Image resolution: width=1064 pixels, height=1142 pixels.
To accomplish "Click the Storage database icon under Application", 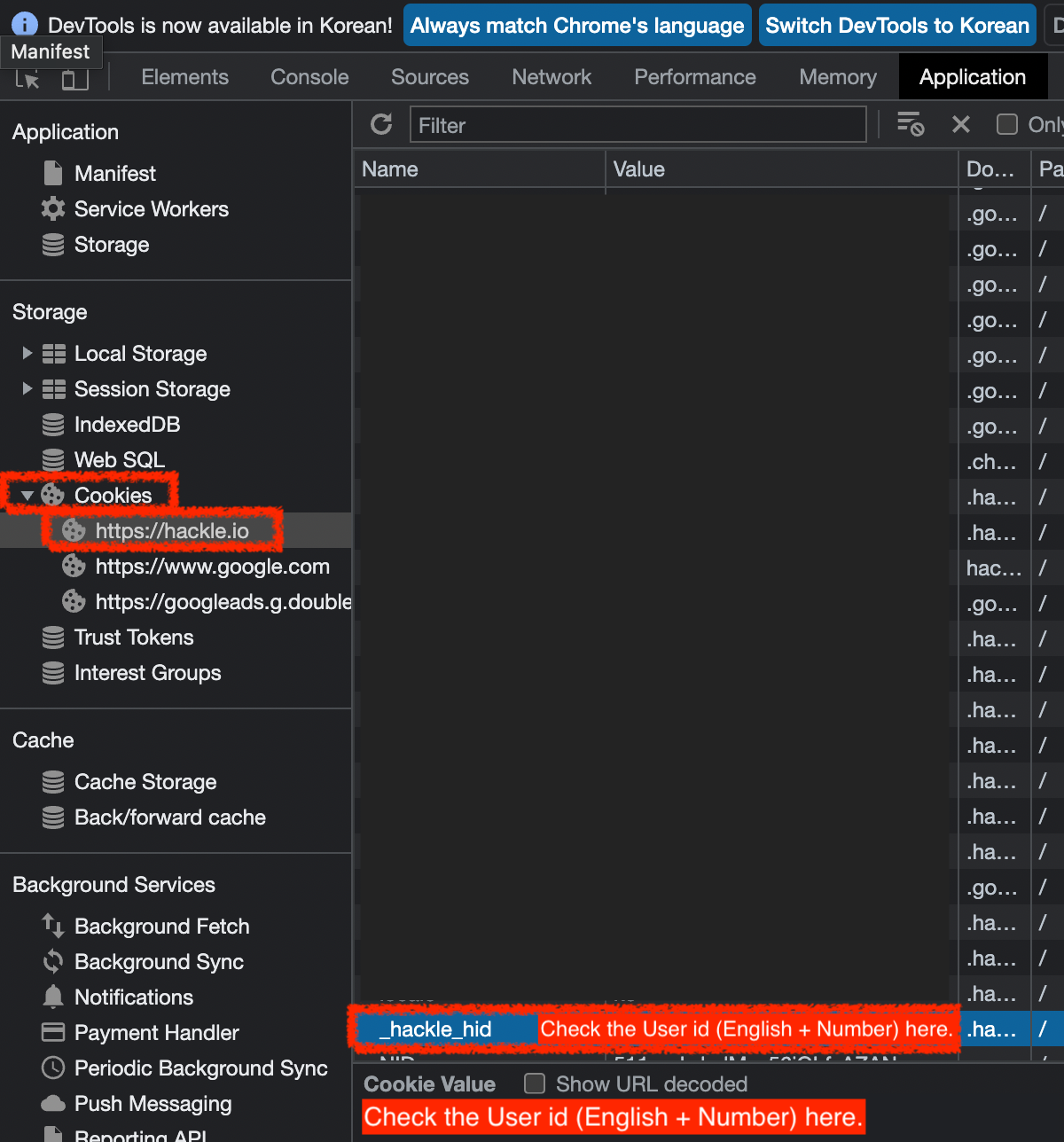I will pyautogui.click(x=53, y=244).
